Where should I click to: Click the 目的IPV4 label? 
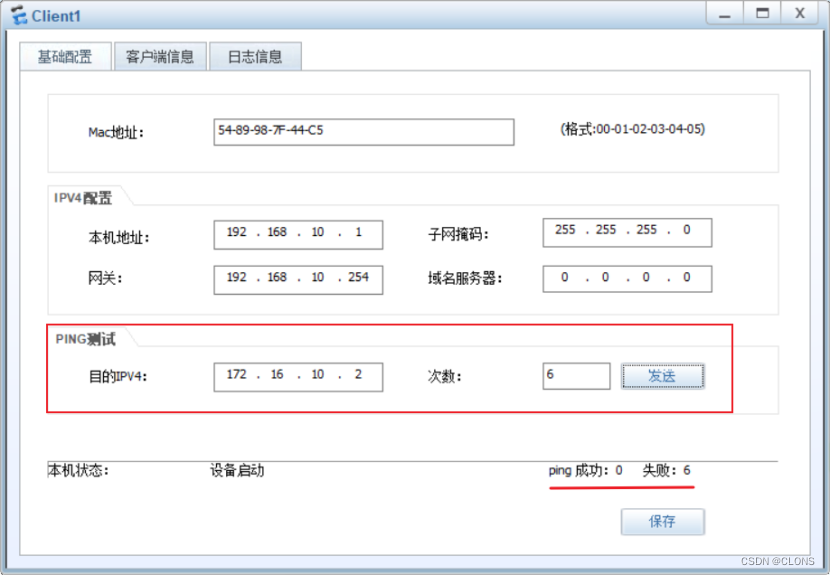click(x=118, y=376)
